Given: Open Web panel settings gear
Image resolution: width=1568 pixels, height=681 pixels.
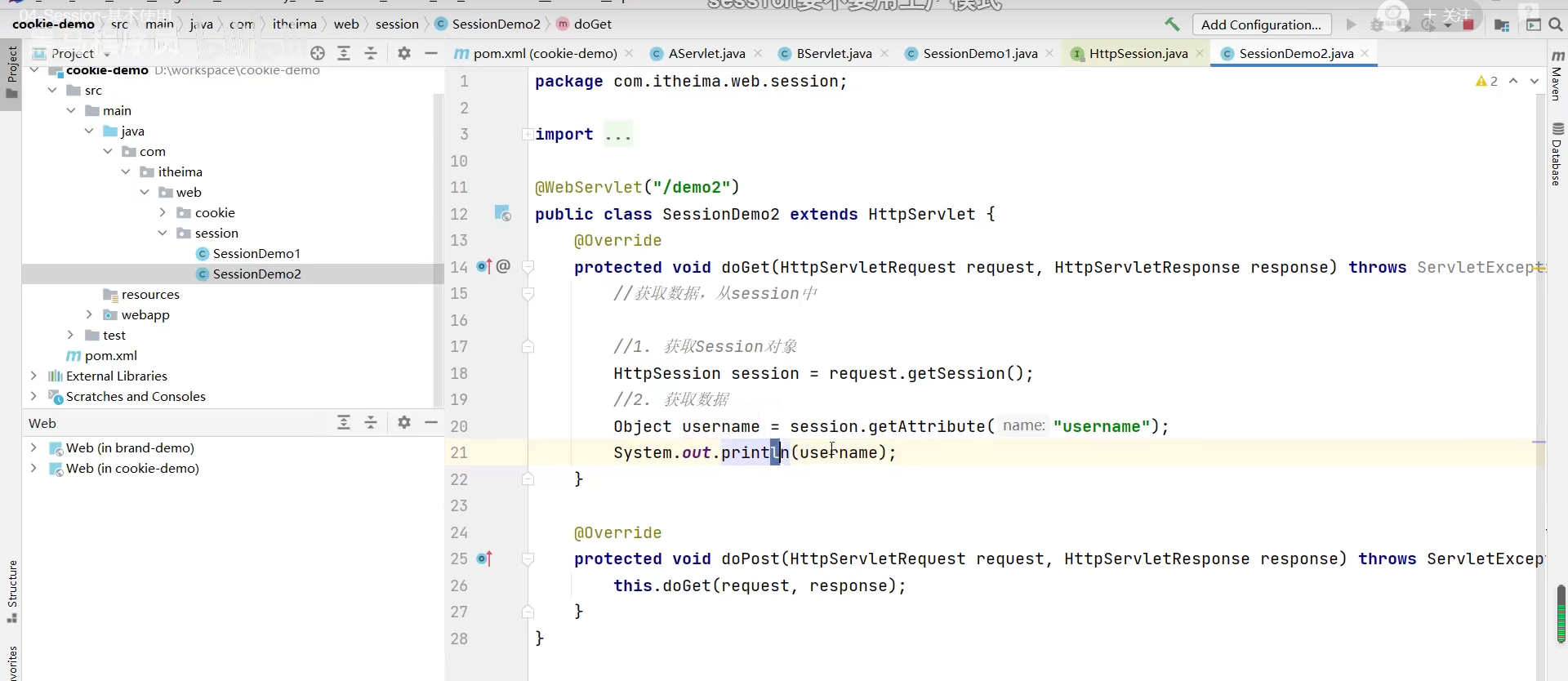Looking at the screenshot, I should tap(404, 422).
